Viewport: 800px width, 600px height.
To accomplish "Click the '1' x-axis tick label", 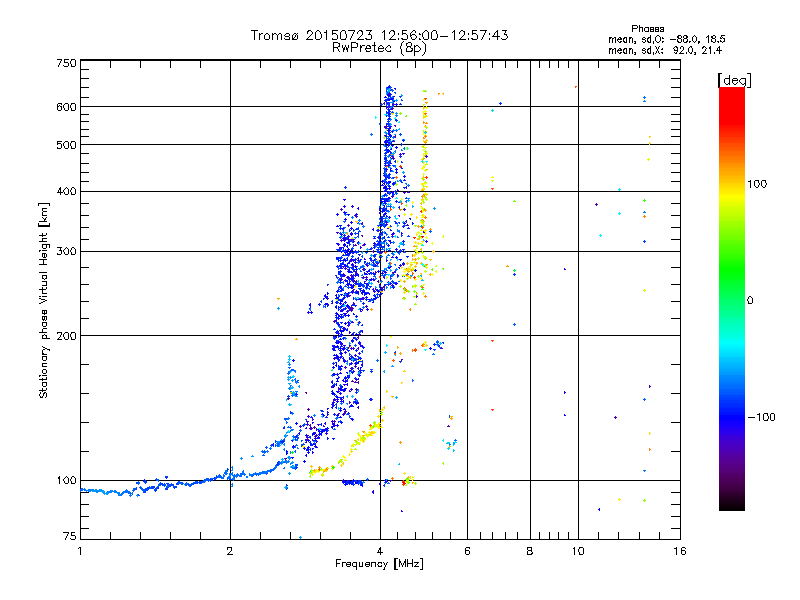I will click(x=80, y=551).
